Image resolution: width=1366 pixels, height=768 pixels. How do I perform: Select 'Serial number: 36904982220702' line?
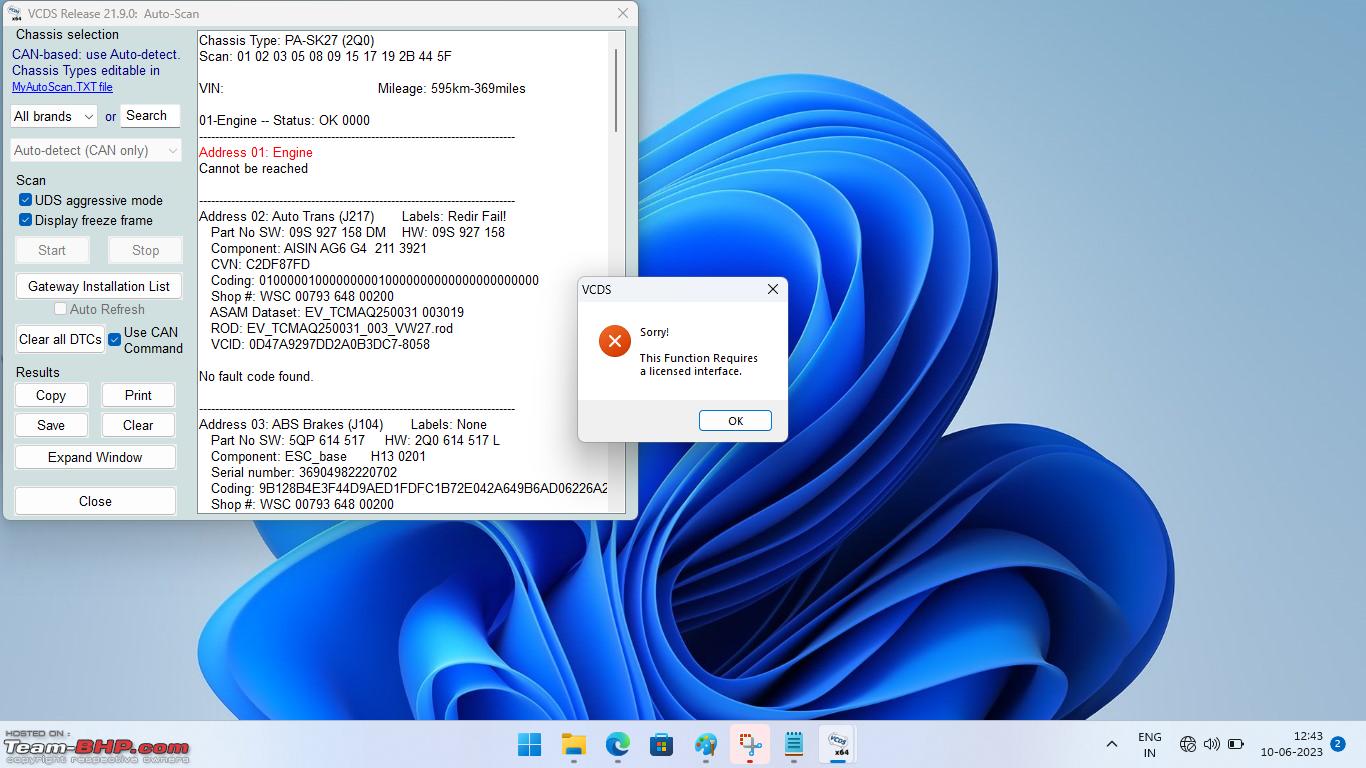click(304, 472)
